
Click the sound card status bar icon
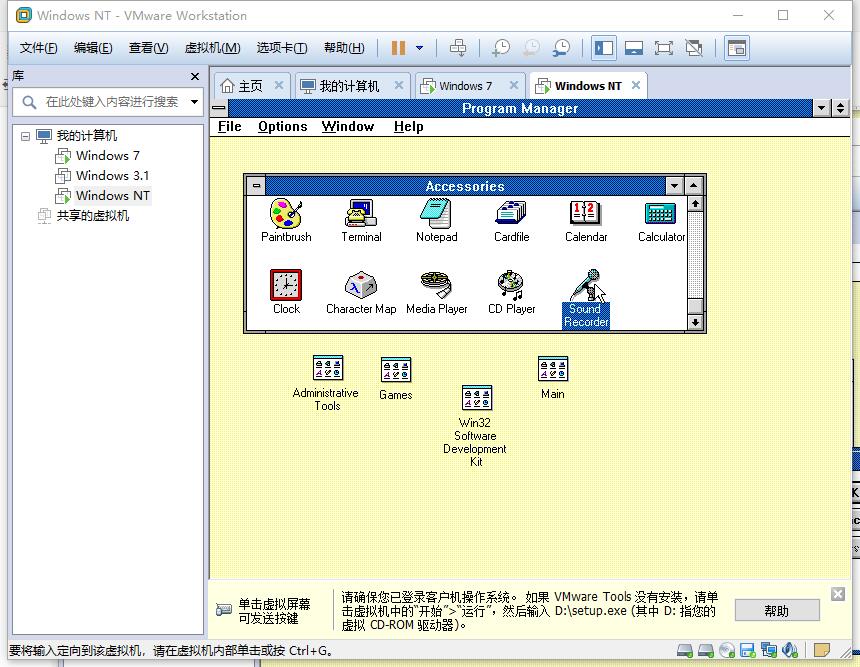coord(790,651)
